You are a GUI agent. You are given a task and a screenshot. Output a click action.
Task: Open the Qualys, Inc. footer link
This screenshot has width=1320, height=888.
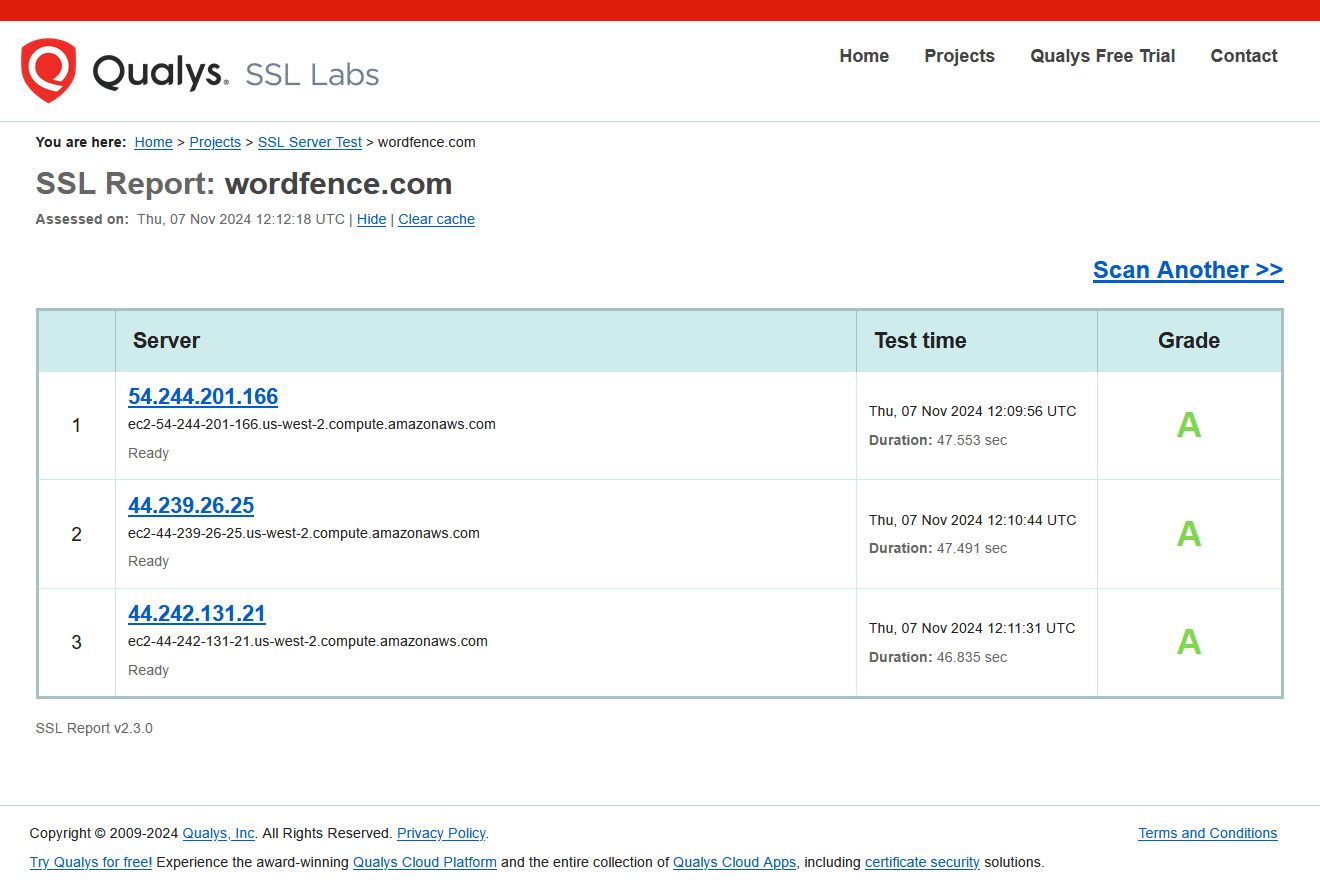coord(218,833)
